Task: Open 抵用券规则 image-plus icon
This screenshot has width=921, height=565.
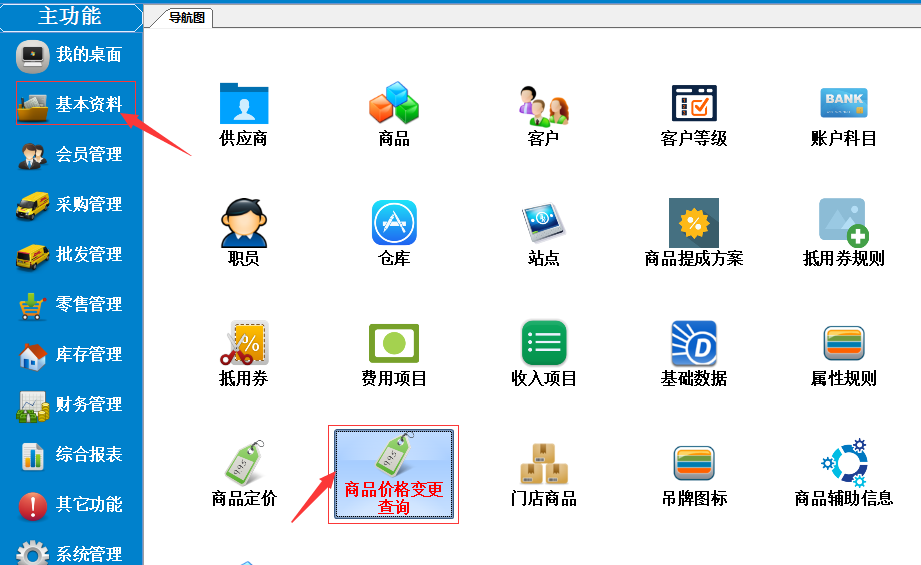Action: point(843,233)
